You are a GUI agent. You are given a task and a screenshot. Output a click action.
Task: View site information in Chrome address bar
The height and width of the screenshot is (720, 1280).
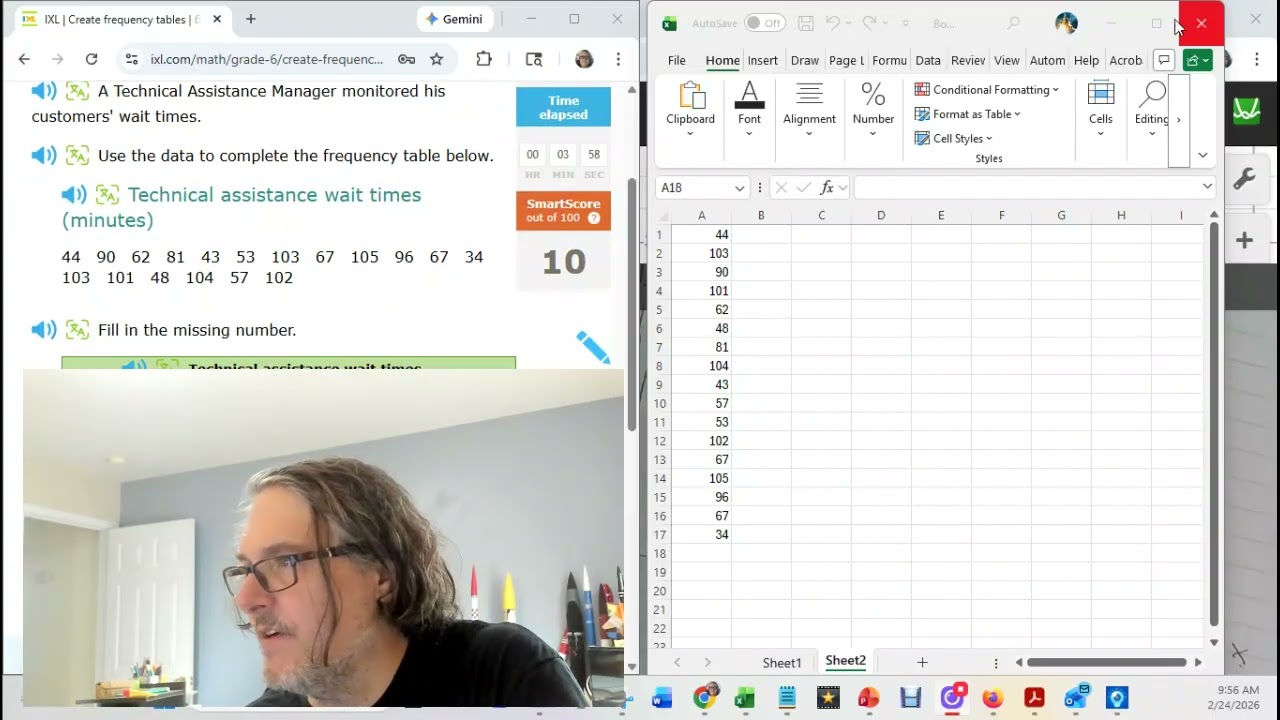(131, 59)
